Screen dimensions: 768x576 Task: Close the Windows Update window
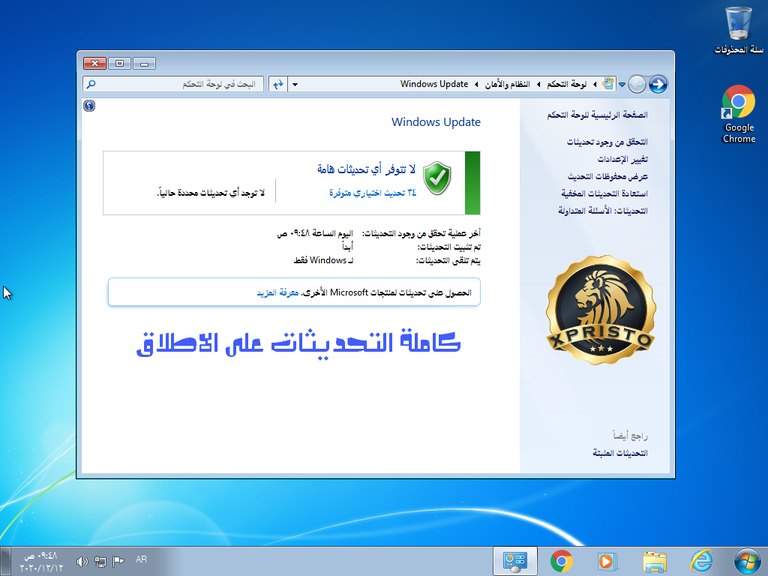[95, 63]
